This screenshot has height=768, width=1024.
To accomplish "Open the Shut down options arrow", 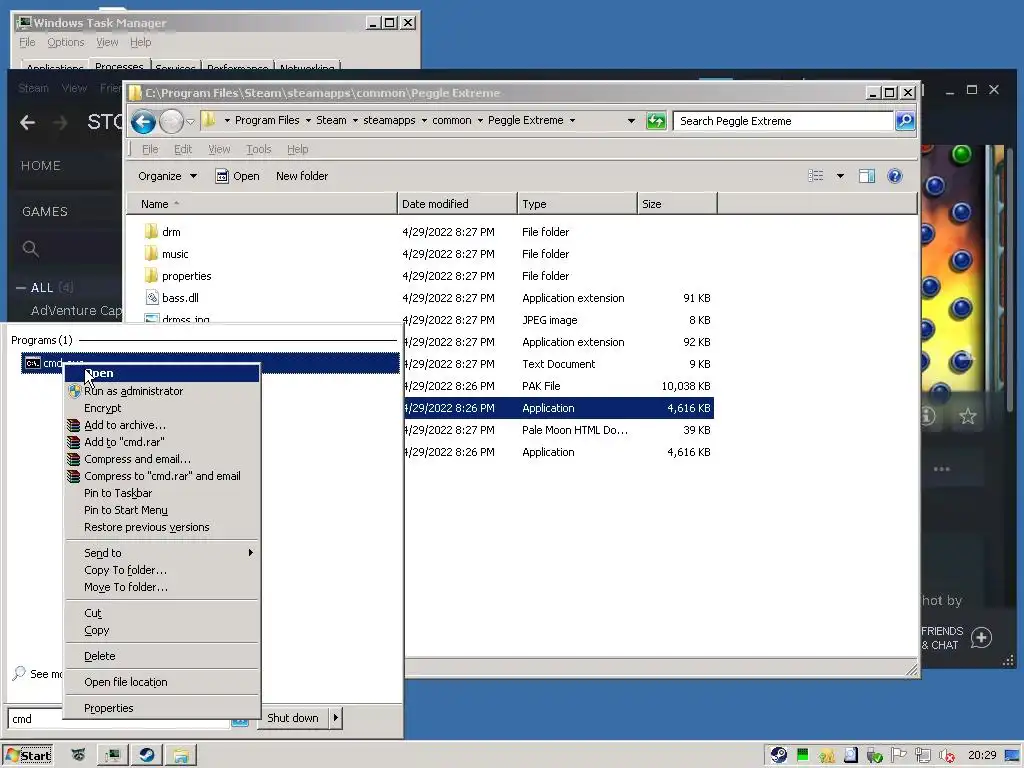I will [336, 718].
